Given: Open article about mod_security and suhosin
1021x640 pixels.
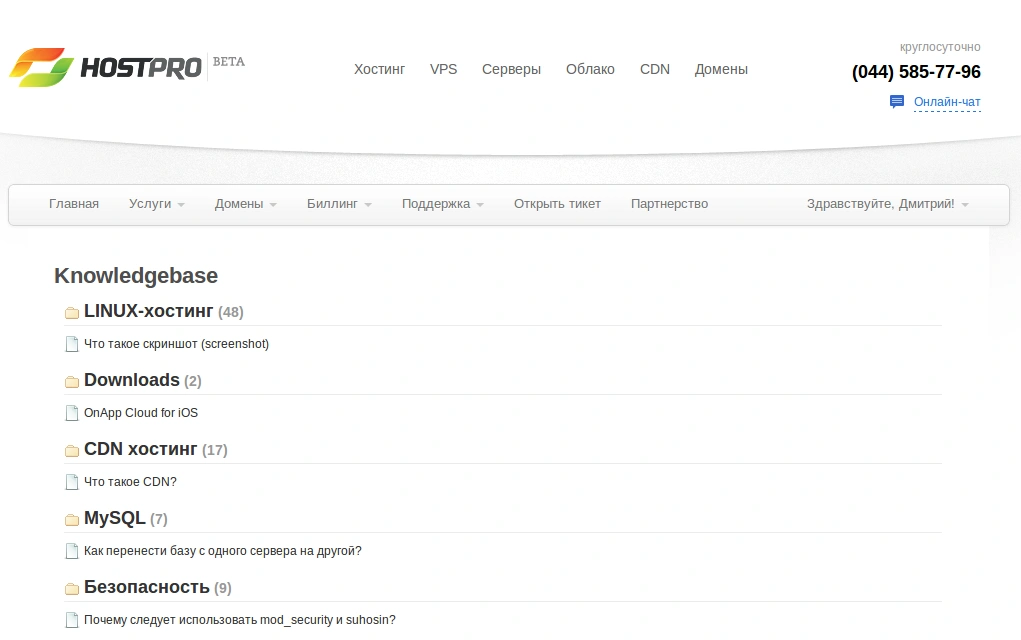Looking at the screenshot, I should click(x=240, y=620).
